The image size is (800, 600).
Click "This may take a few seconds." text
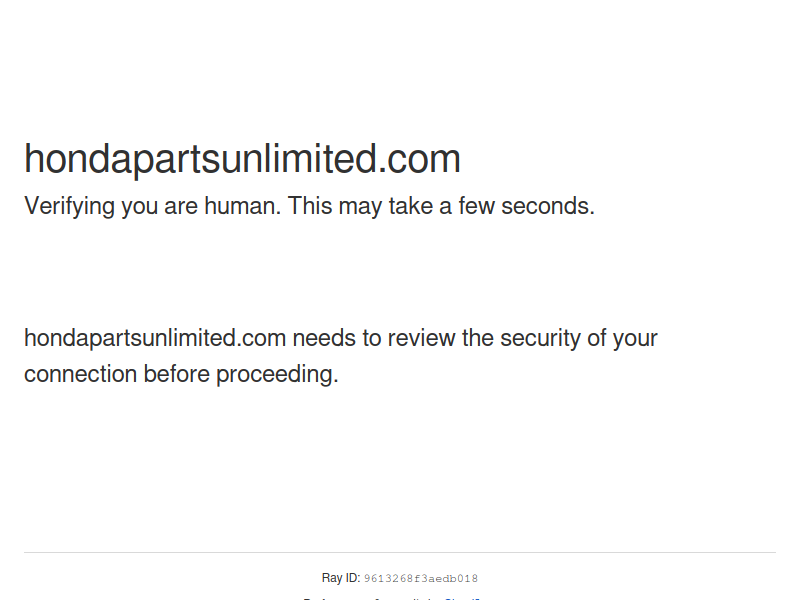pos(441,206)
